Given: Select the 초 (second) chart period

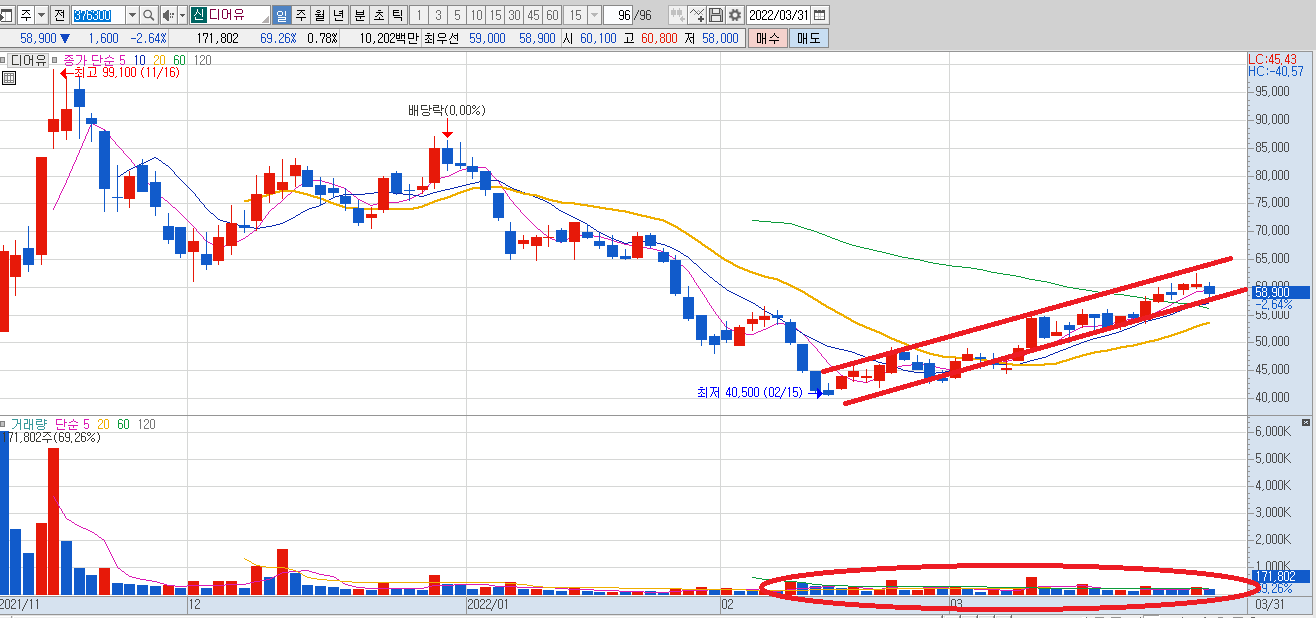Looking at the screenshot, I should click(378, 15).
